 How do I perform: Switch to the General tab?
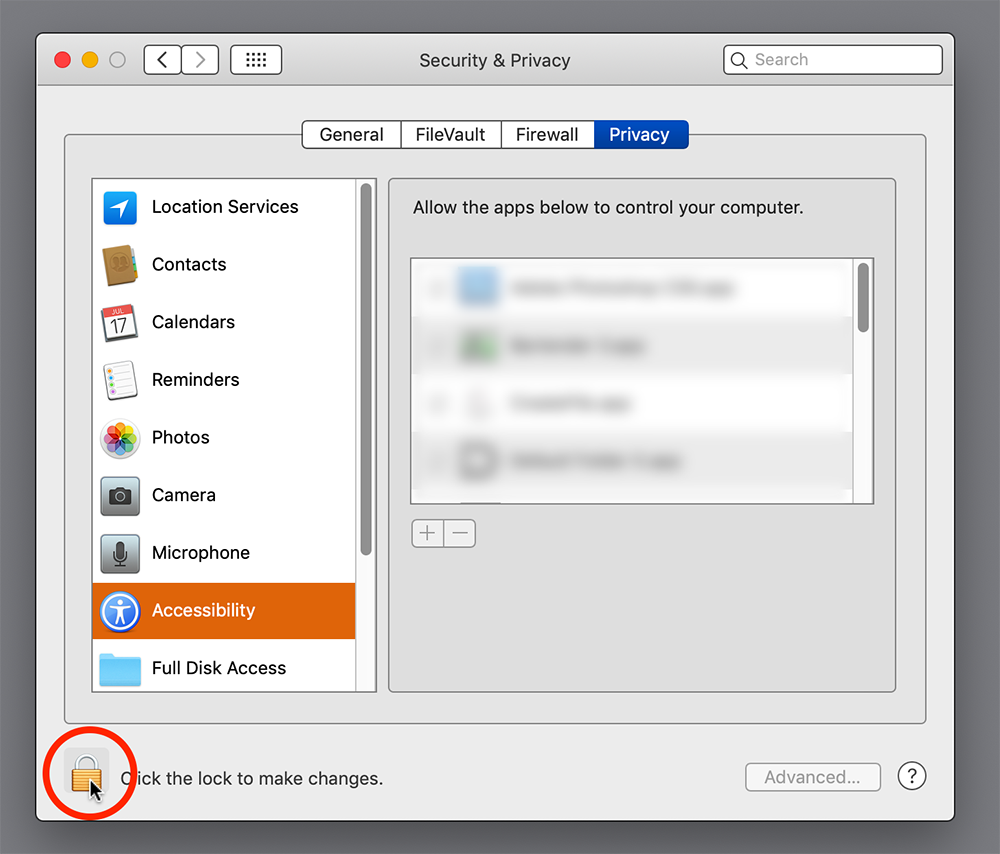tap(351, 135)
